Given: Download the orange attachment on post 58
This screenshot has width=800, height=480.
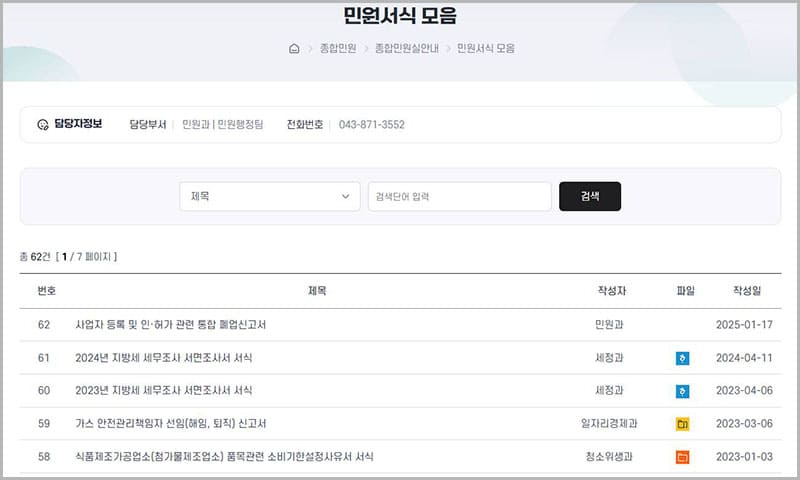Looking at the screenshot, I should click(x=682, y=457).
